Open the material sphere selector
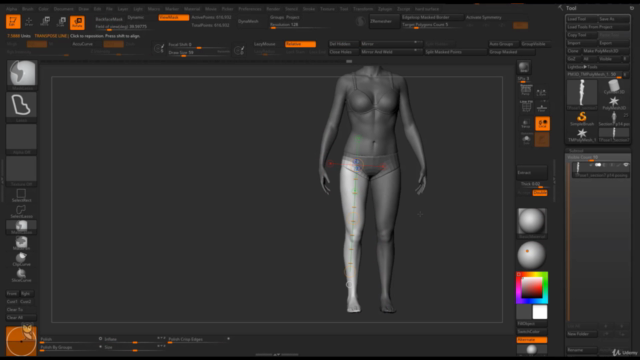 click(x=532, y=222)
